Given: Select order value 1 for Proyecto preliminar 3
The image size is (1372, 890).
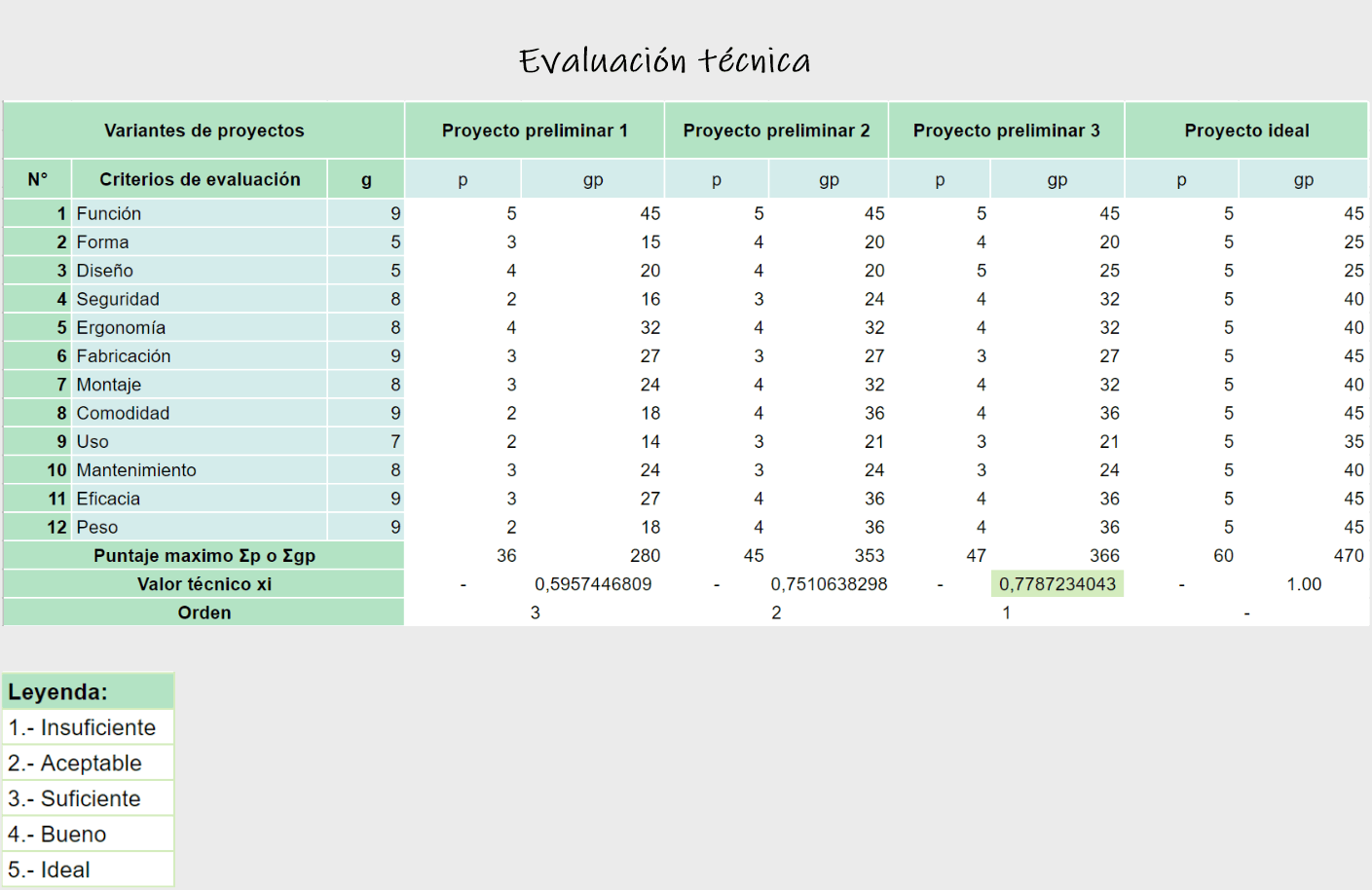Looking at the screenshot, I should point(1006,612).
